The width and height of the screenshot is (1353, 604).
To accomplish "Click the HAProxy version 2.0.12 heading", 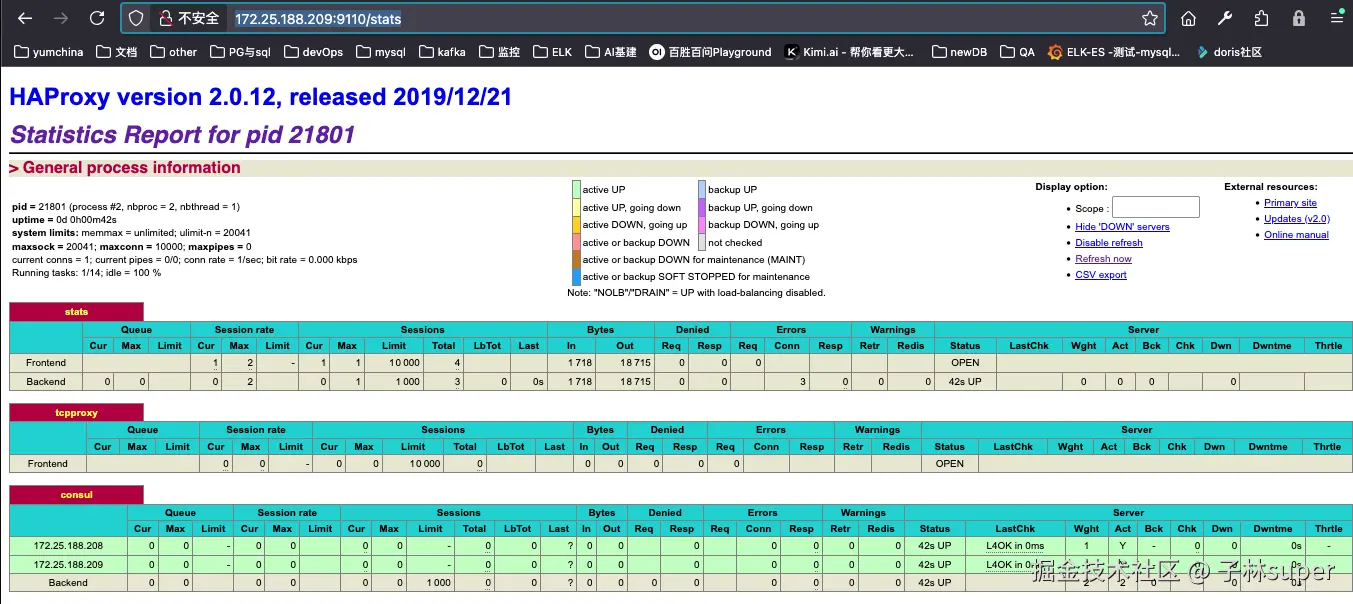I will [x=260, y=97].
